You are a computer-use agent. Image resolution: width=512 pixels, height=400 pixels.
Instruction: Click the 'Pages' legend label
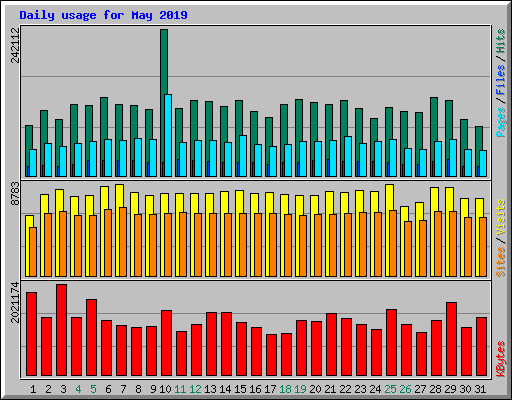click(500, 122)
